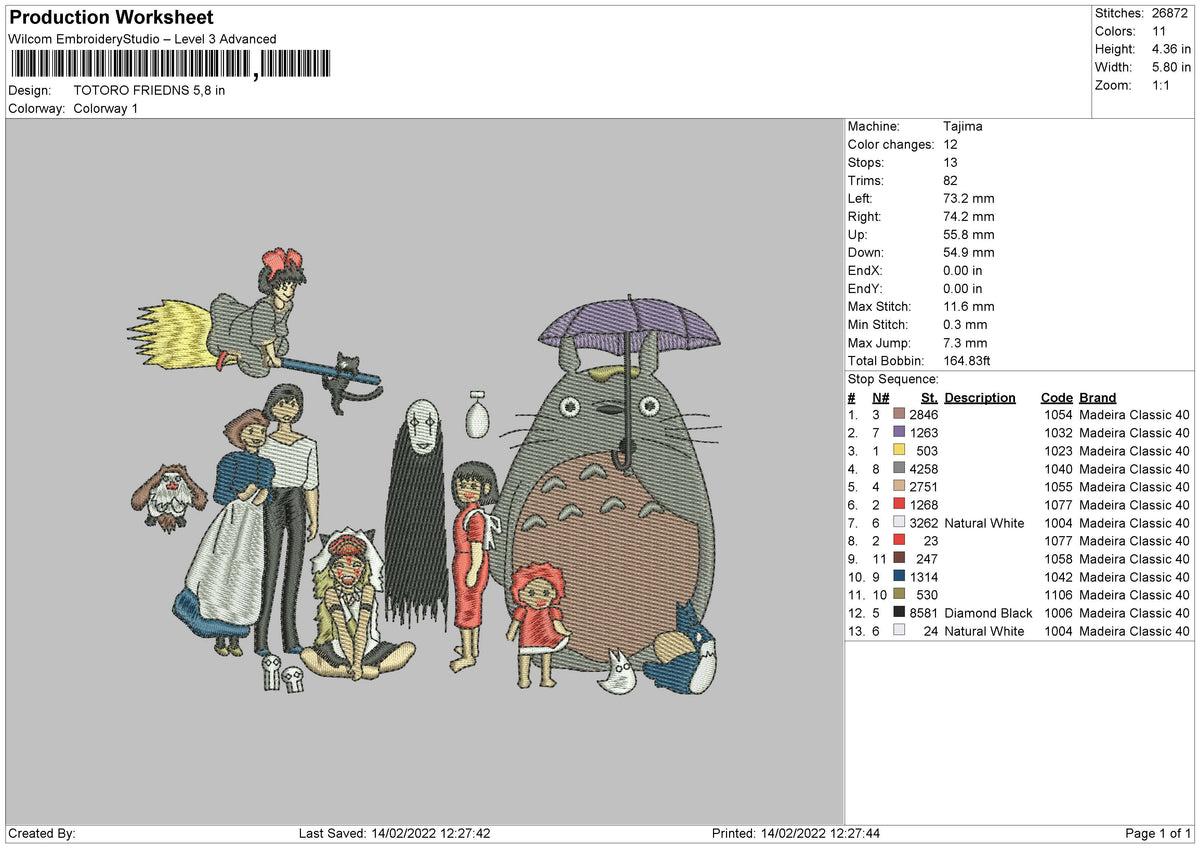Click the St. column header

click(929, 398)
